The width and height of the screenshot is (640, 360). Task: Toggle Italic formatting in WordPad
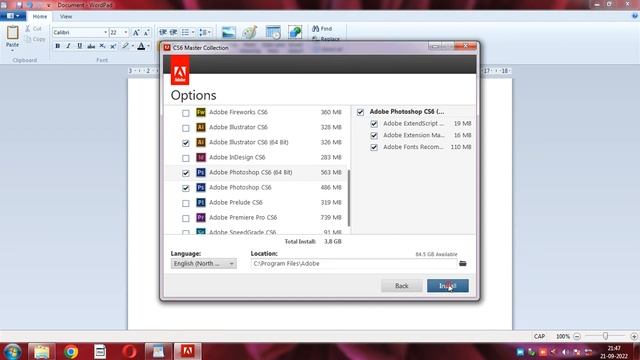click(x=69, y=46)
